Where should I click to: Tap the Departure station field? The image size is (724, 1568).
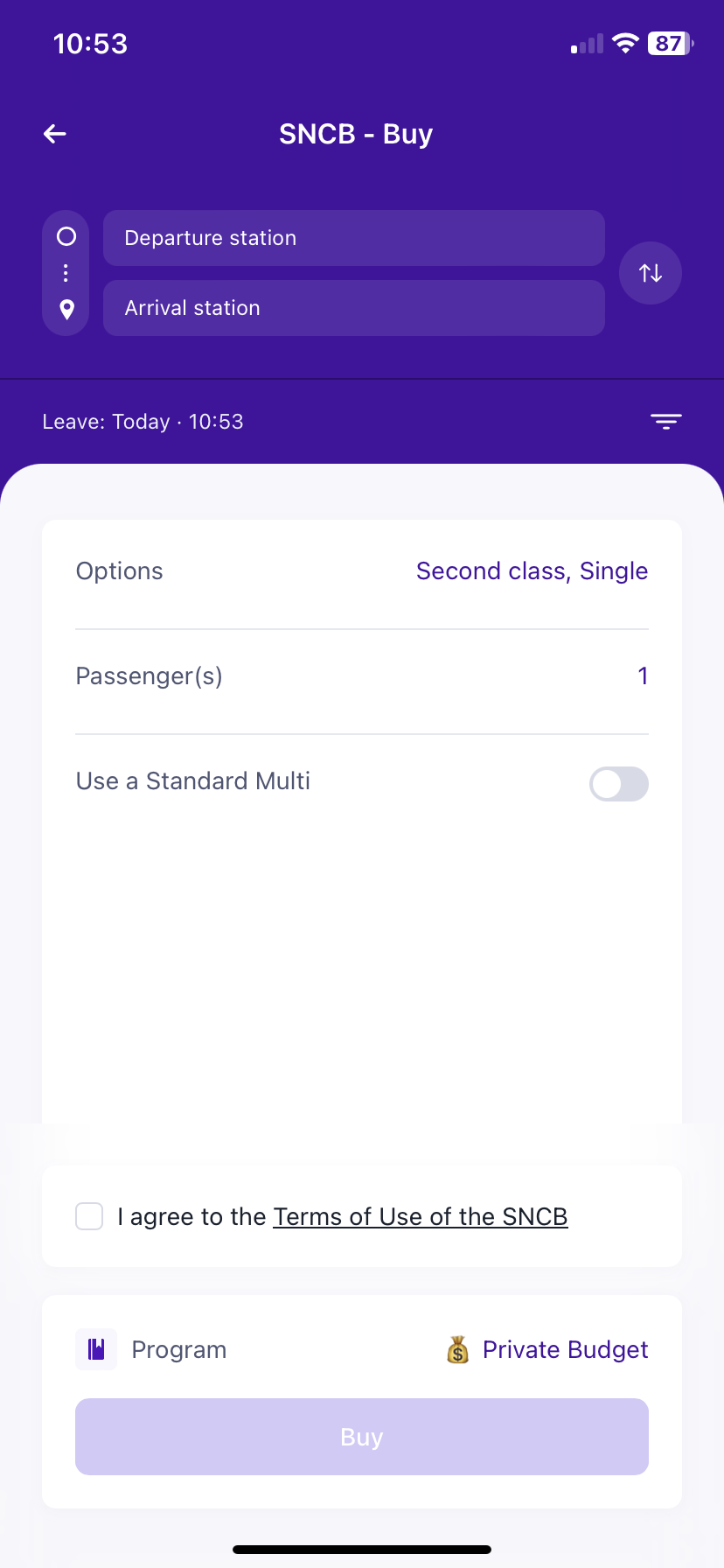tap(353, 238)
